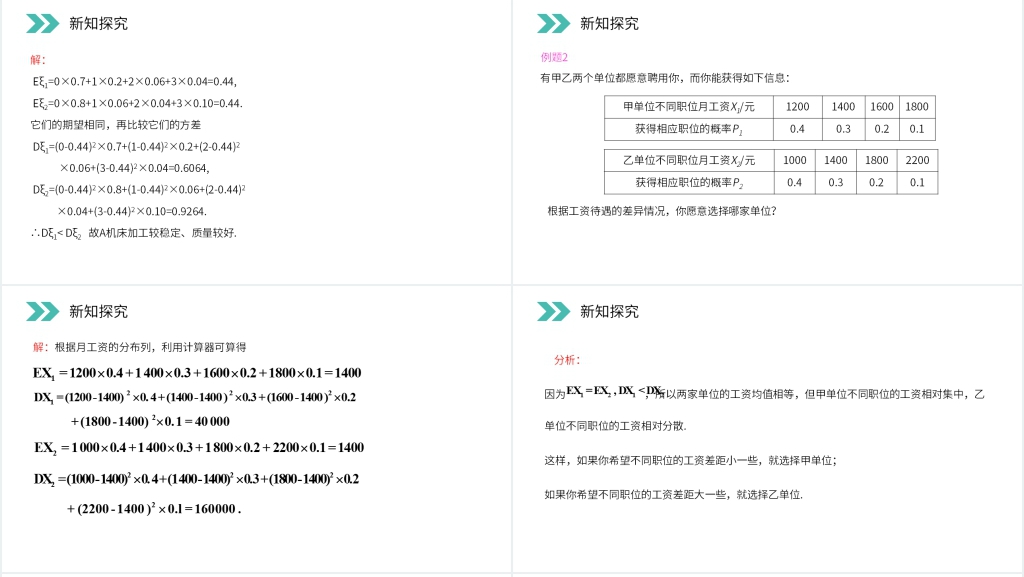
Task: Select the formula line starting DX₂=(1000-1400)²
Action: (197, 479)
